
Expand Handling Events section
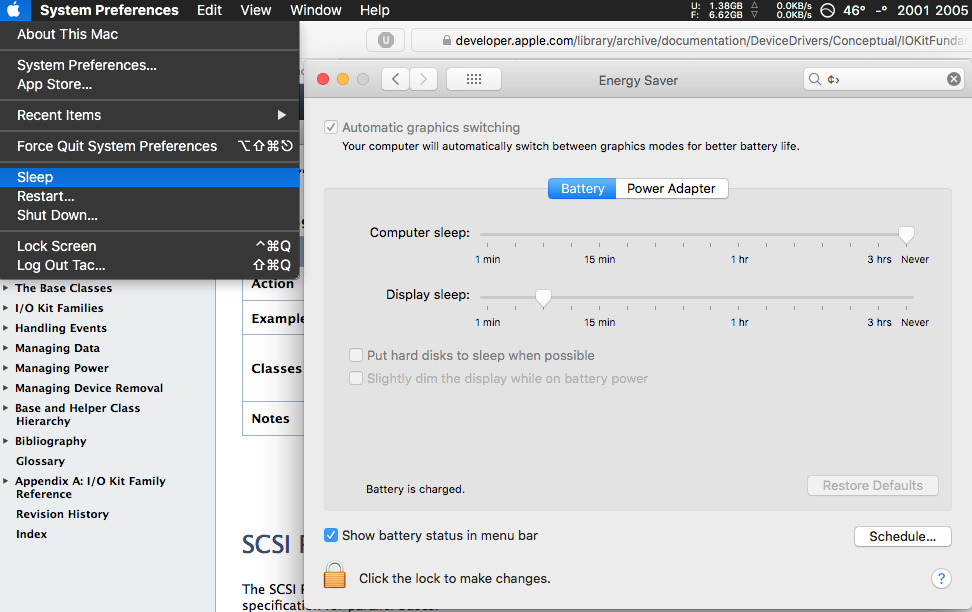pos(6,327)
